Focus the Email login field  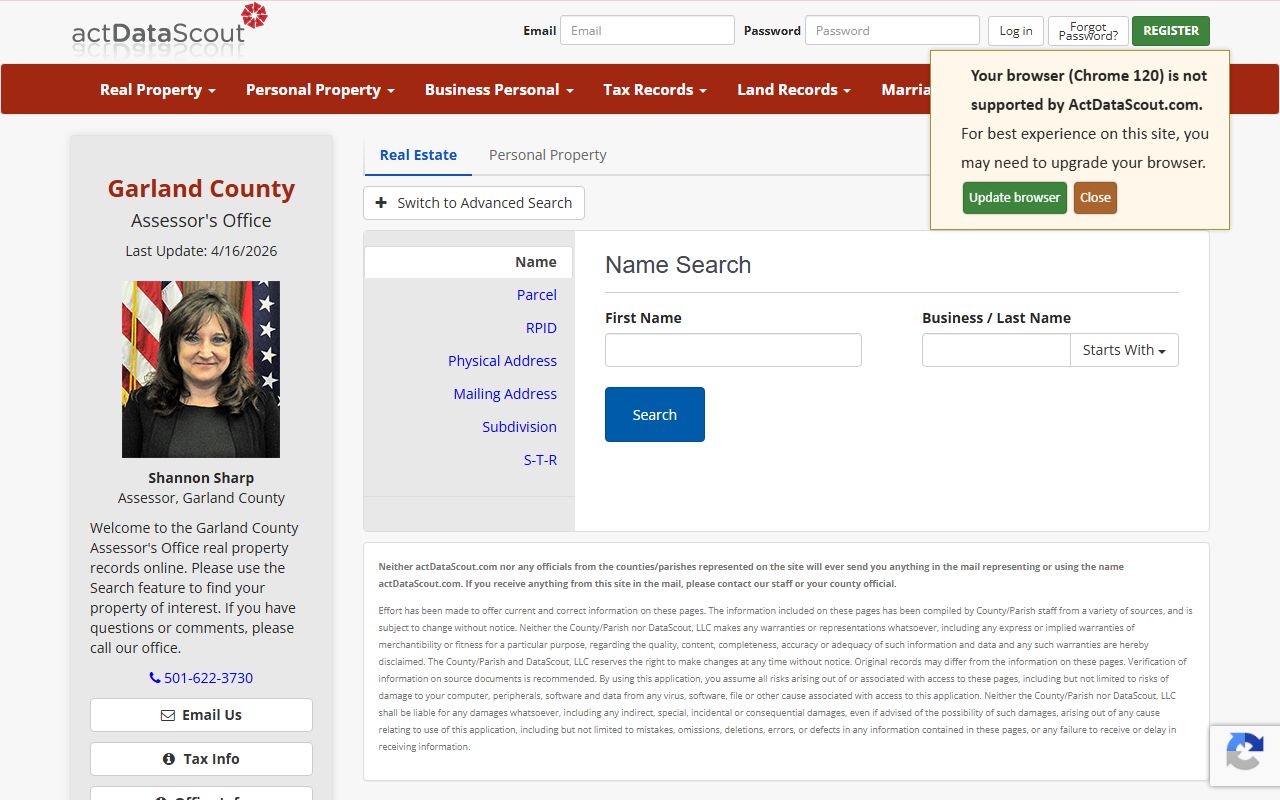tap(647, 30)
